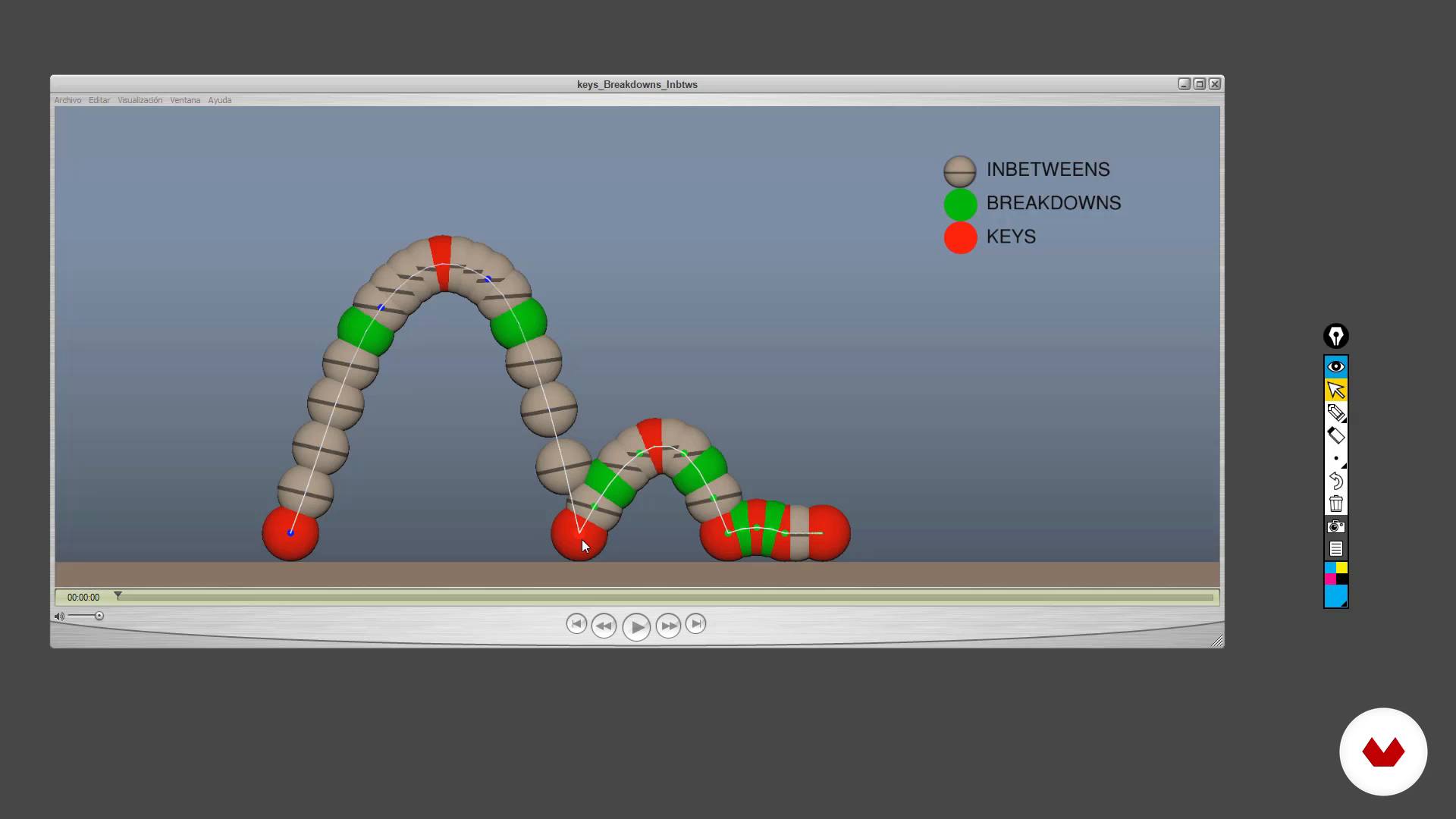Viewport: 1456px width, 819px height.
Task: Select the eraser tool
Action: (1335, 435)
